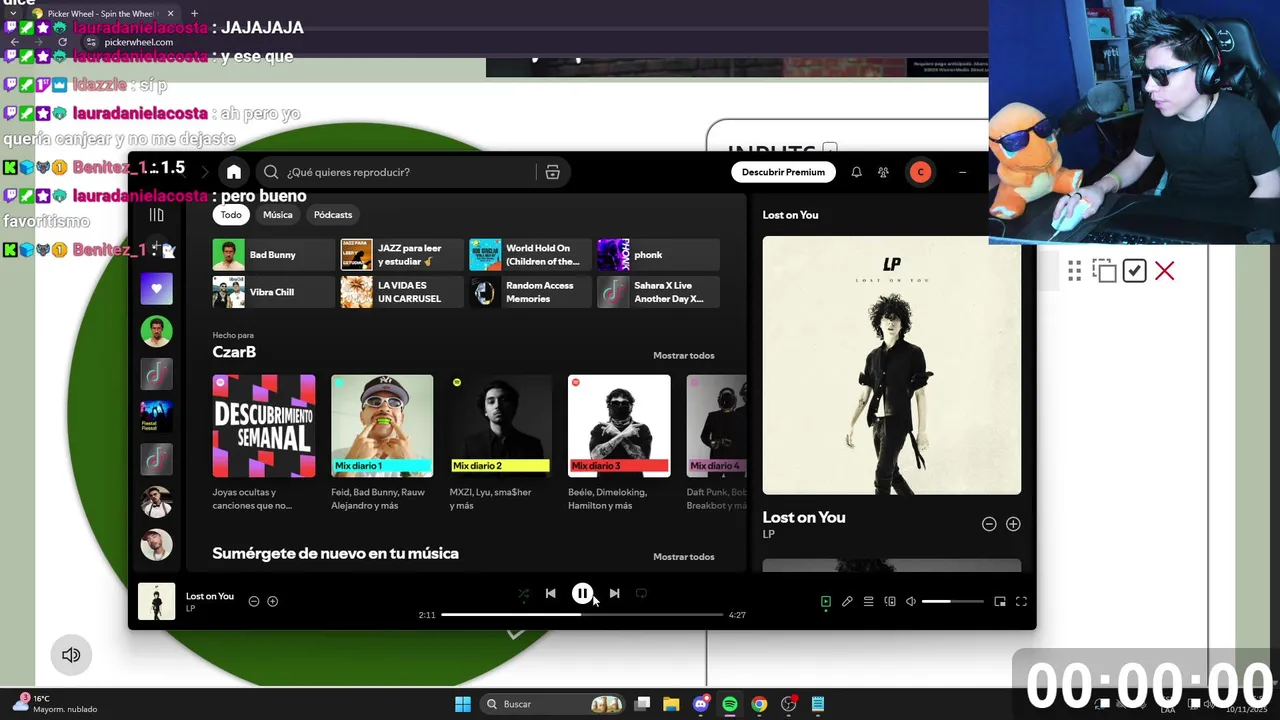The image size is (1280, 720).
Task: Enter full screen player mode
Action: tap(1021, 602)
